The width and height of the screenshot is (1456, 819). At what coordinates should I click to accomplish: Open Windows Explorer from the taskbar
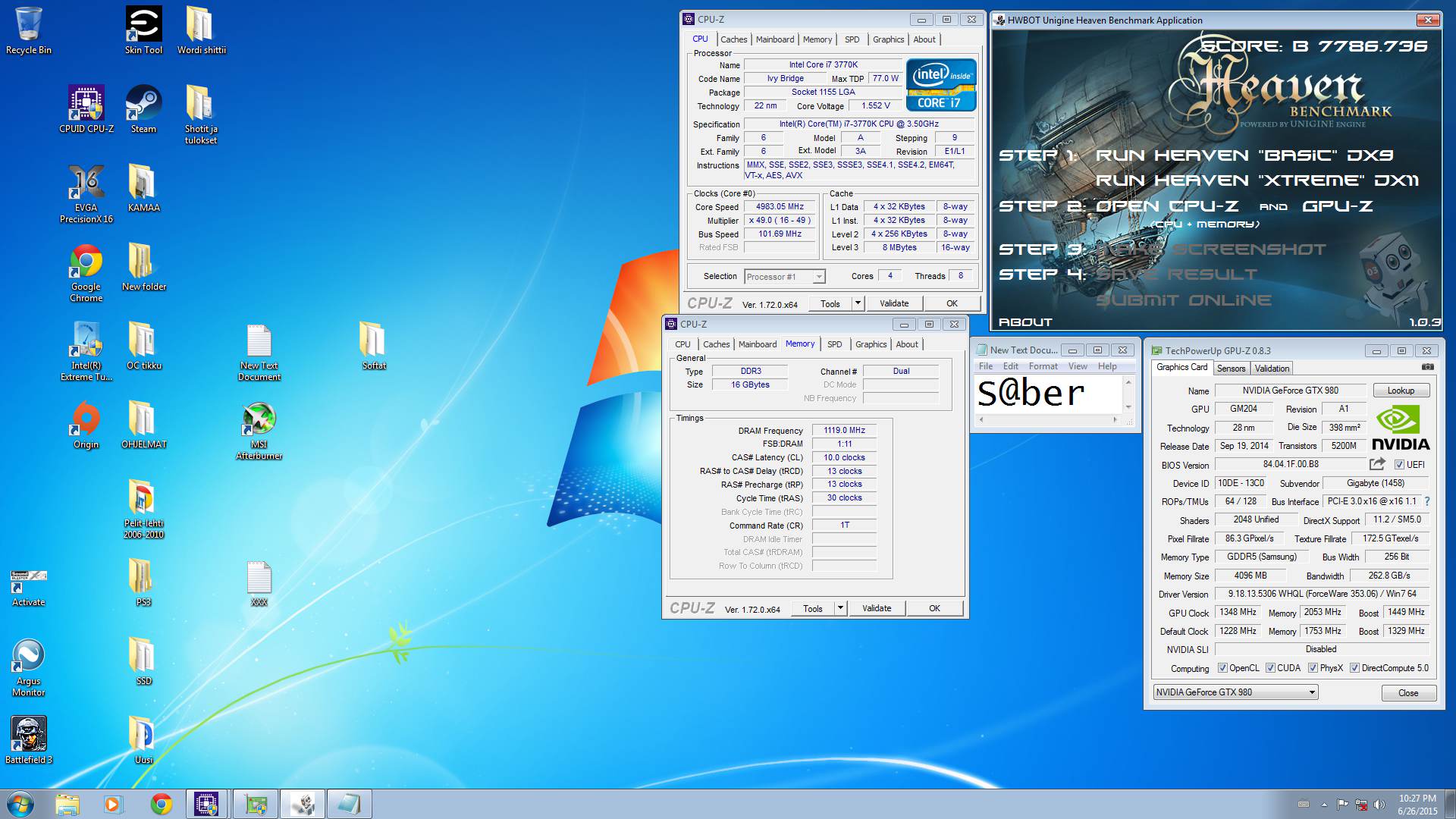67,804
